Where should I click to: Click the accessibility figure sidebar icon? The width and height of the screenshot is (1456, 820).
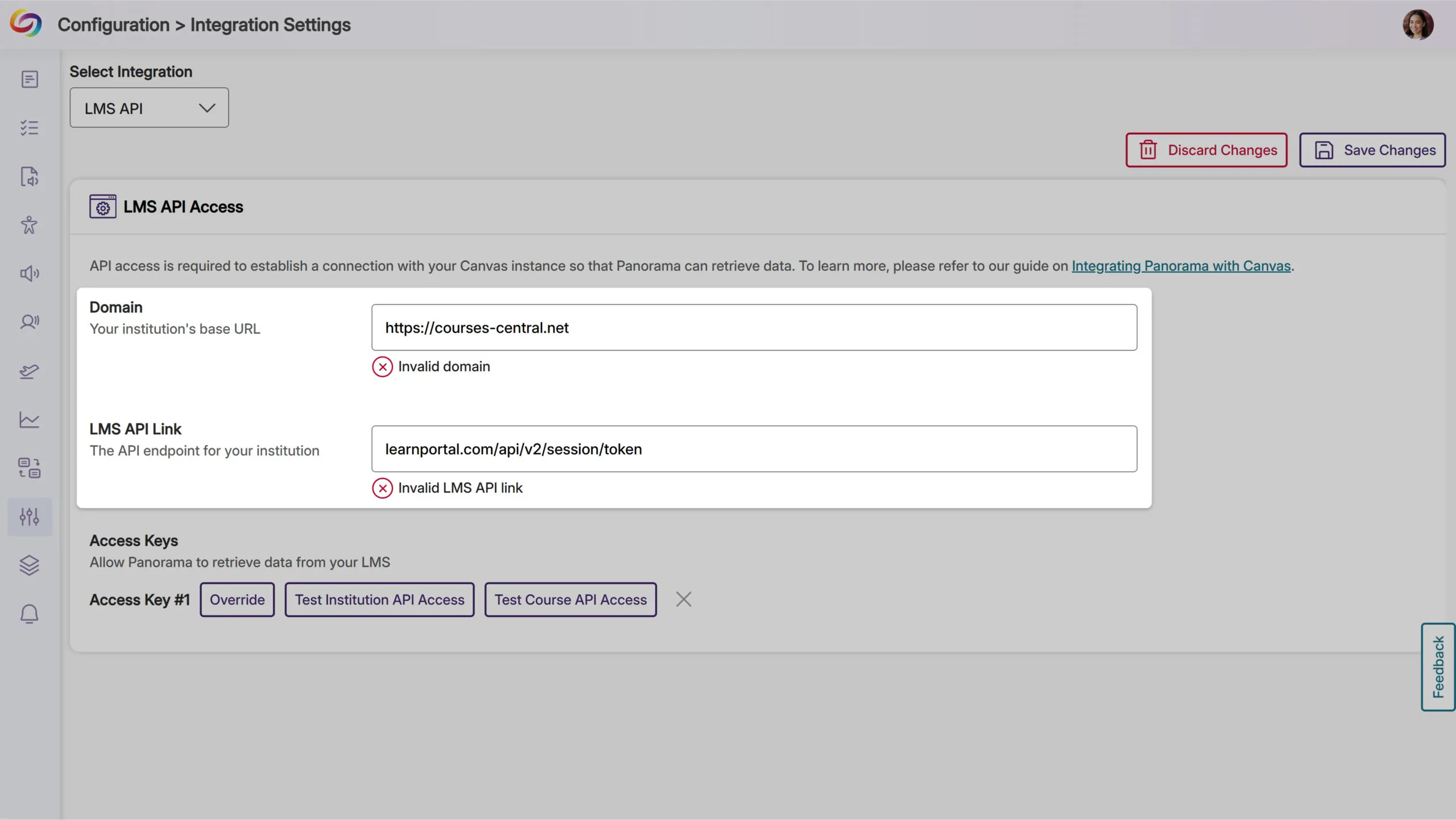[30, 225]
